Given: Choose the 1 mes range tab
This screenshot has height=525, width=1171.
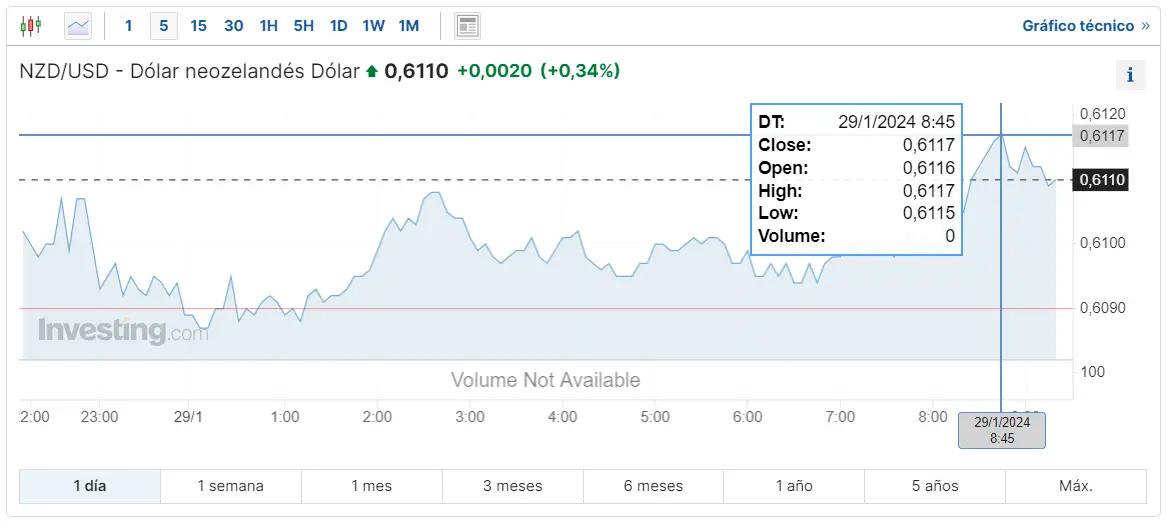Looking at the screenshot, I should (x=372, y=486).
